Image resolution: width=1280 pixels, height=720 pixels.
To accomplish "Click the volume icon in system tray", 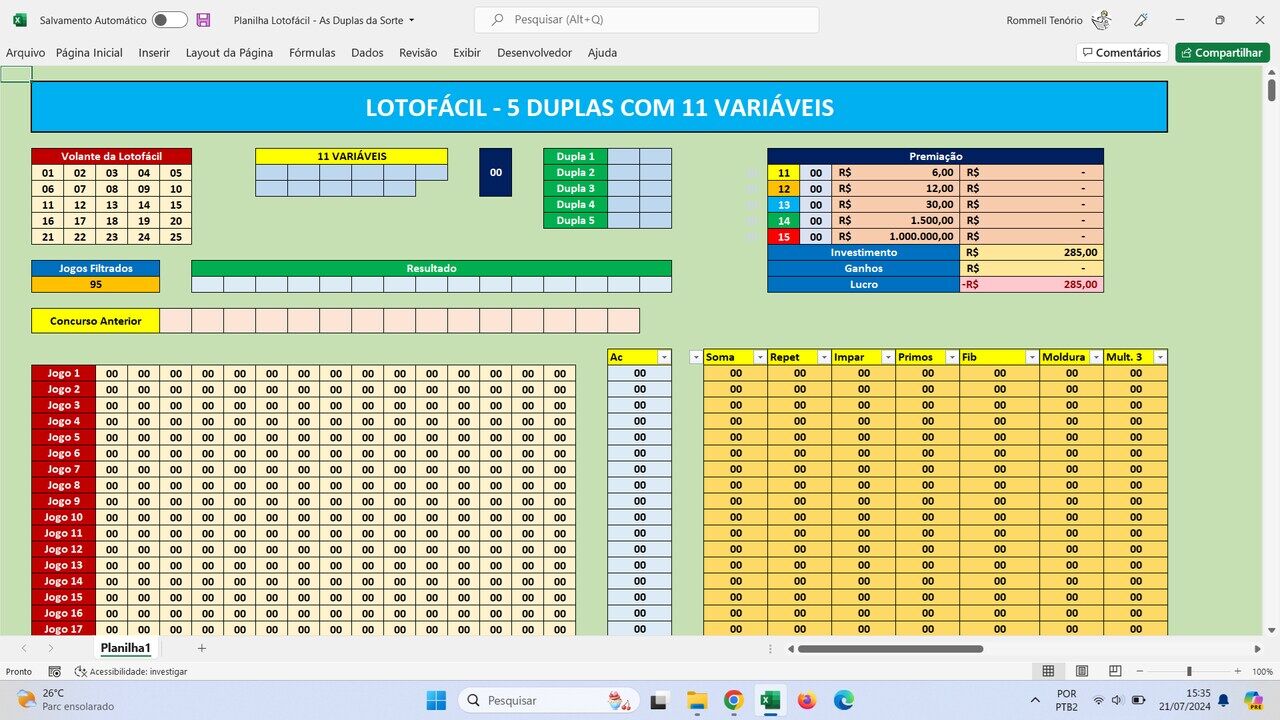I will pyautogui.click(x=1117, y=700).
